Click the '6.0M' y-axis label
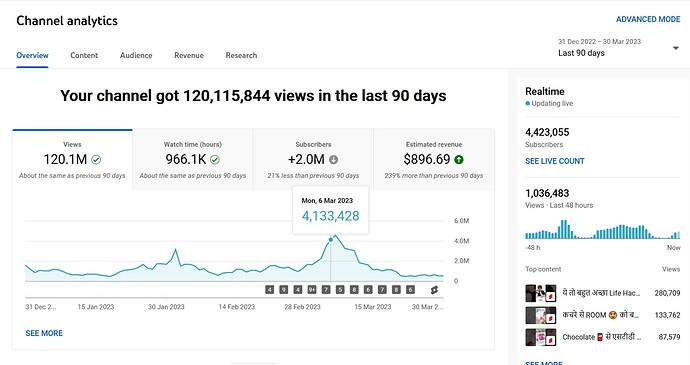The image size is (690, 365). pos(462,221)
